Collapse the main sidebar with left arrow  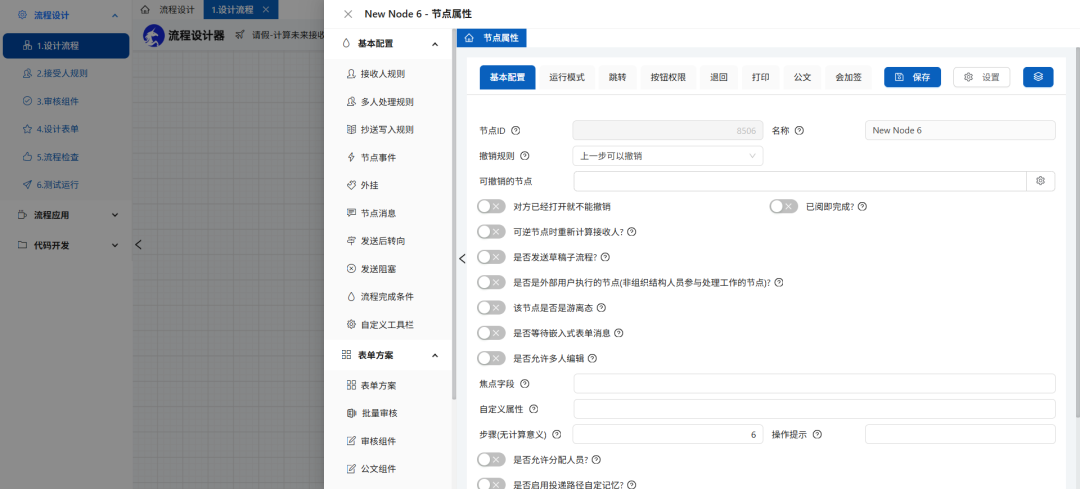(x=138, y=244)
